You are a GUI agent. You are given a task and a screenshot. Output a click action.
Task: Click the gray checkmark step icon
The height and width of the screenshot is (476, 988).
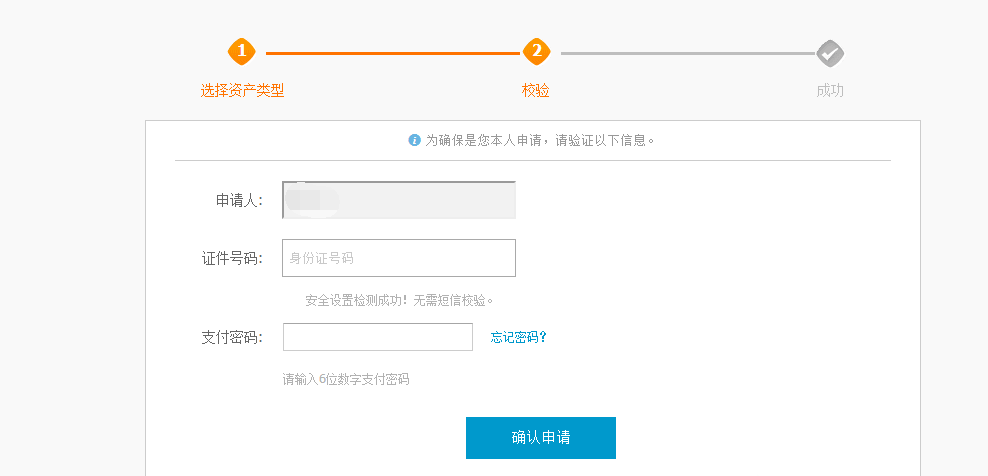click(829, 53)
